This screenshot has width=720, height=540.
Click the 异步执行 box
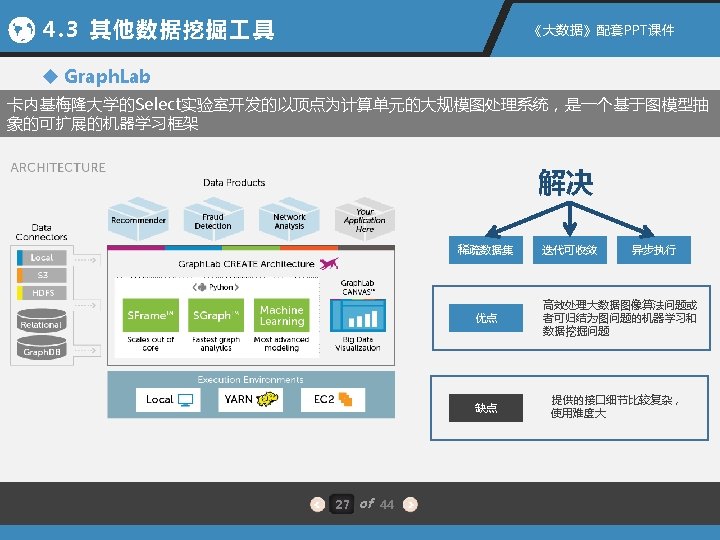coord(653,250)
